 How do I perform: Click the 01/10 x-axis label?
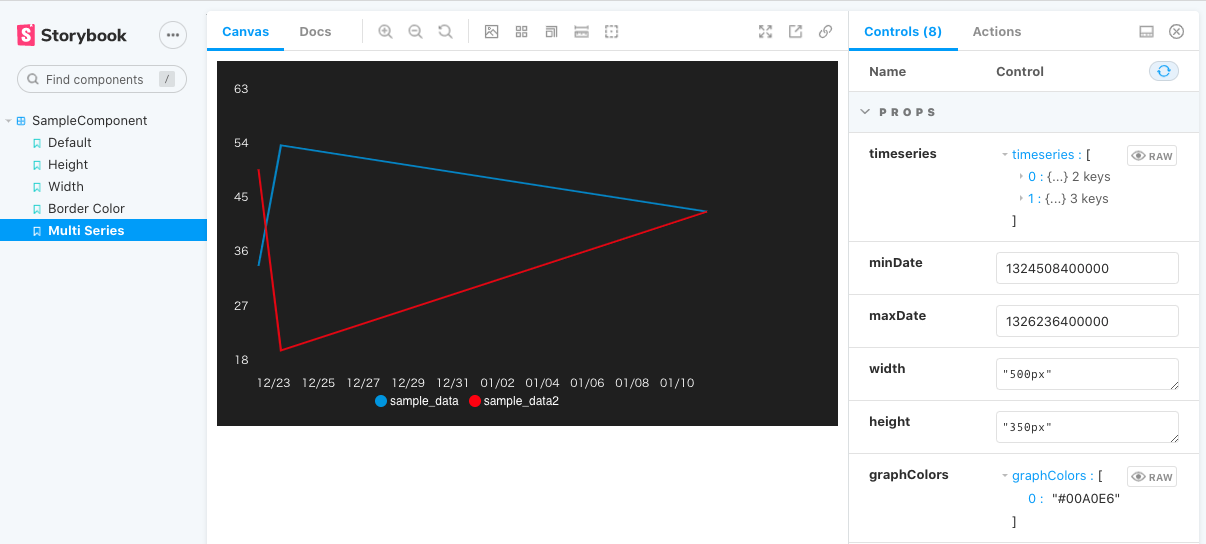pos(677,382)
